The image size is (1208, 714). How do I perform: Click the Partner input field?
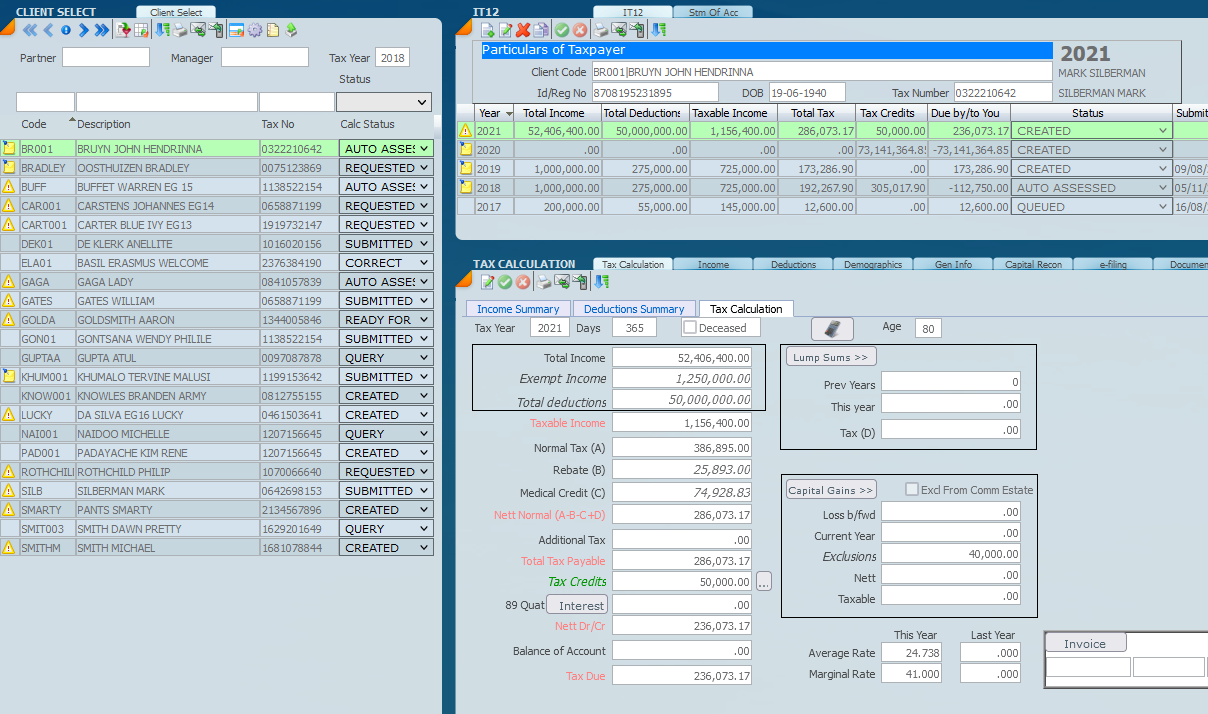pos(105,58)
